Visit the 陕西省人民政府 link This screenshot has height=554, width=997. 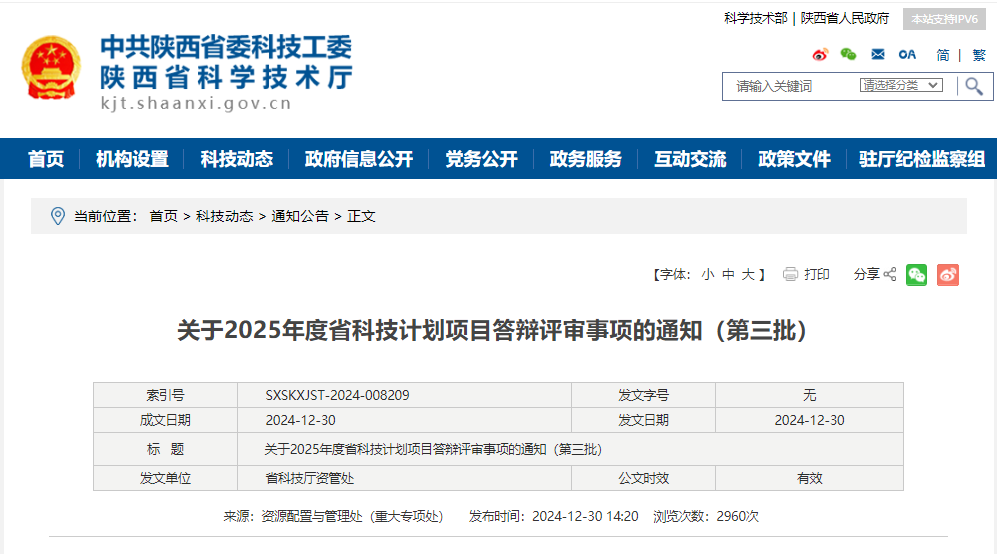(x=844, y=18)
